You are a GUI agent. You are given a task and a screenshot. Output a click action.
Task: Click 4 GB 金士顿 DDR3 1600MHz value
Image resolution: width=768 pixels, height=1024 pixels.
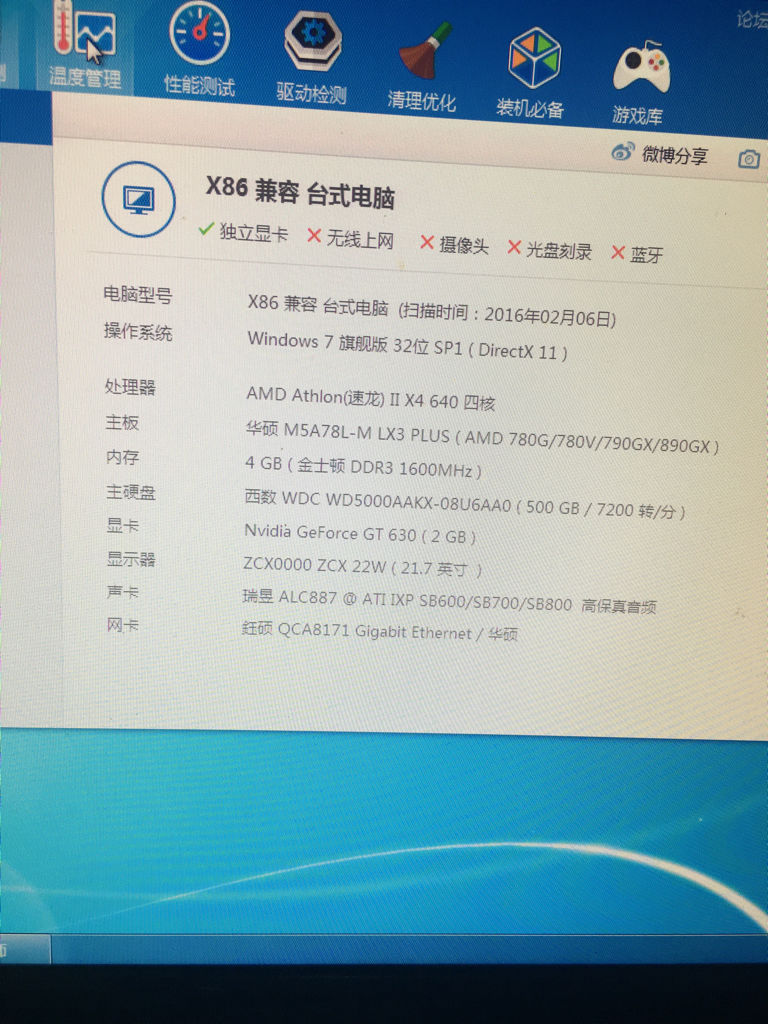[363, 466]
